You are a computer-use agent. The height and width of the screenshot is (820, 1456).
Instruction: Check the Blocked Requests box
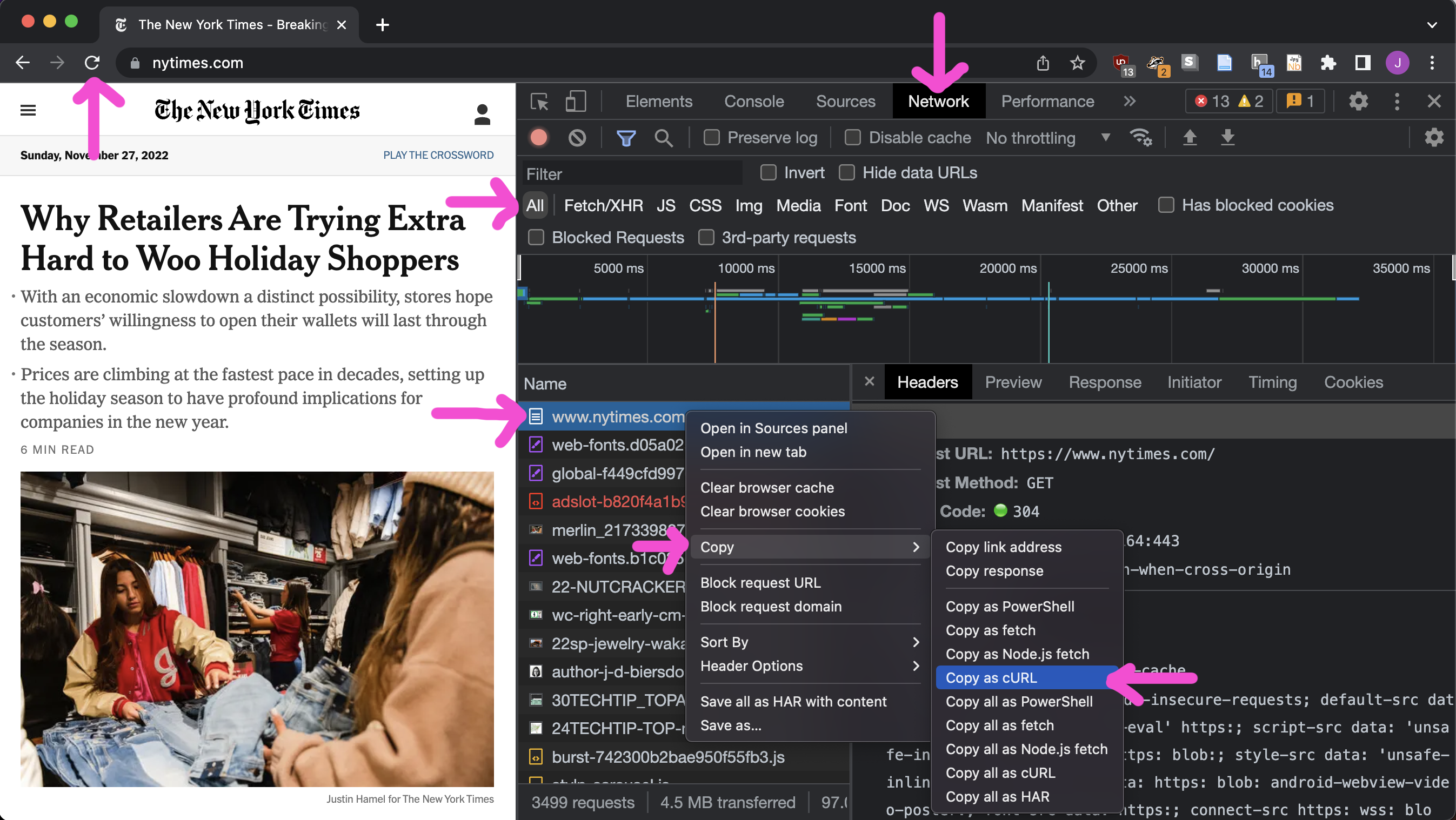536,237
